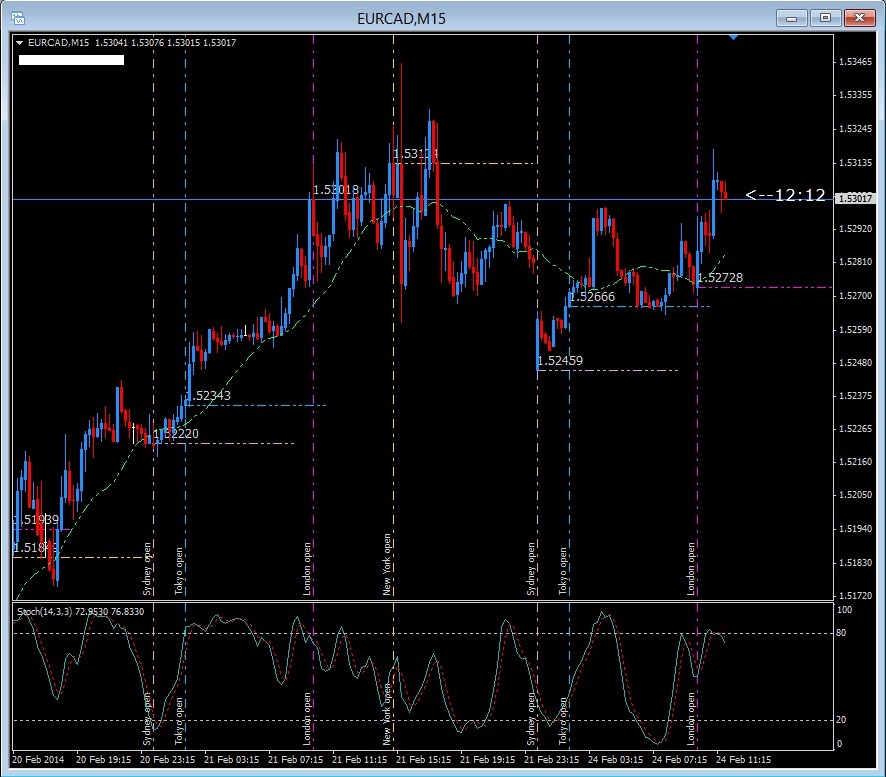Minimize the EURCAD,M15 chart window
This screenshot has width=886, height=777.
click(791, 17)
